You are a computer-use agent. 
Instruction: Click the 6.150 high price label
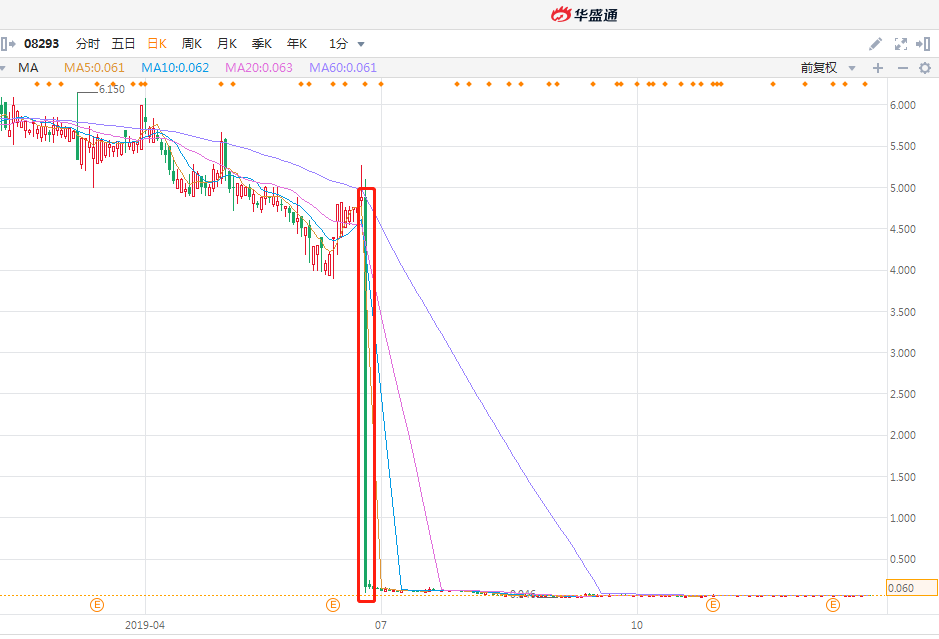(x=112, y=89)
